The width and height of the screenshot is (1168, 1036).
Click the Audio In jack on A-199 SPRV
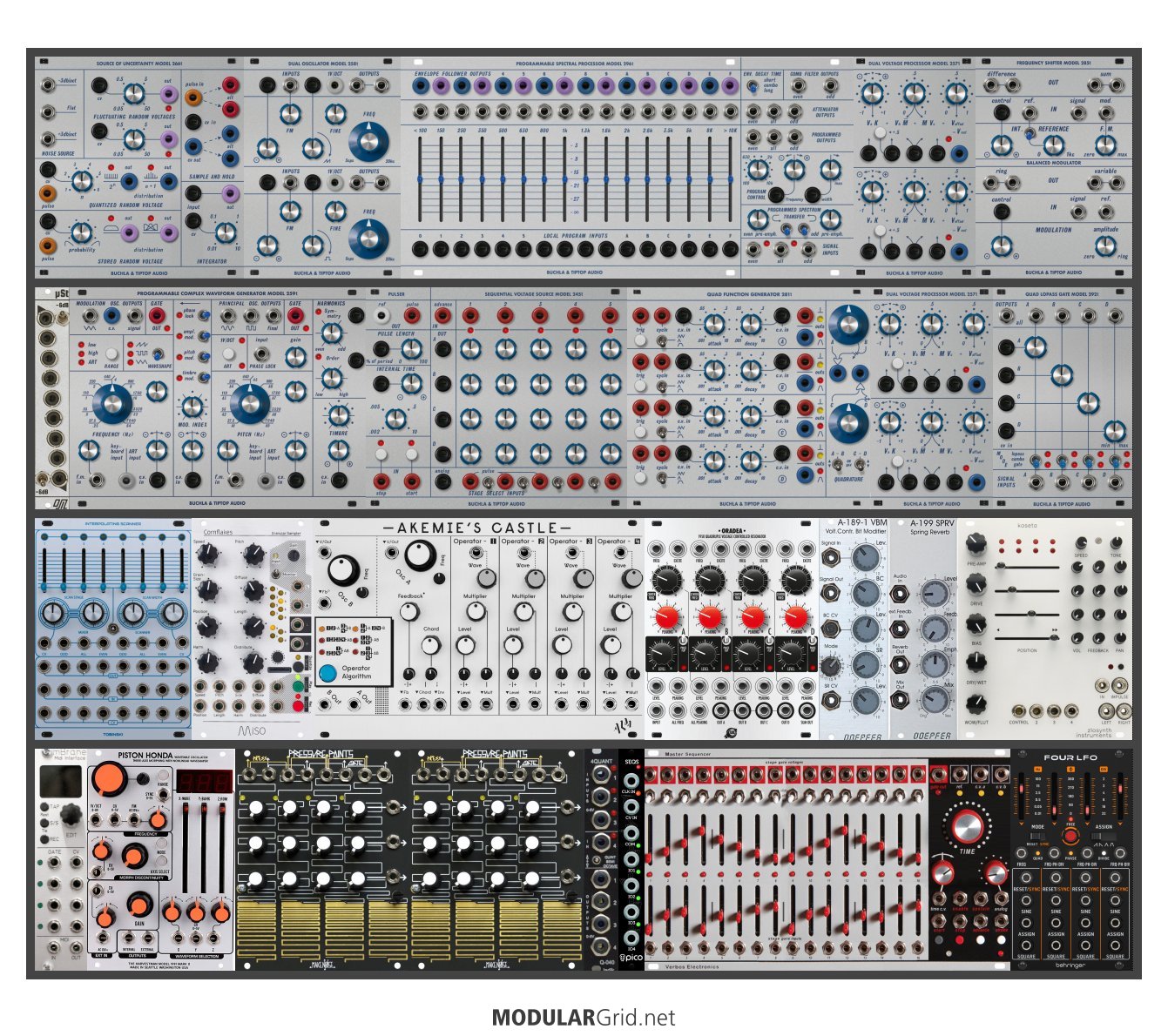pos(901,594)
